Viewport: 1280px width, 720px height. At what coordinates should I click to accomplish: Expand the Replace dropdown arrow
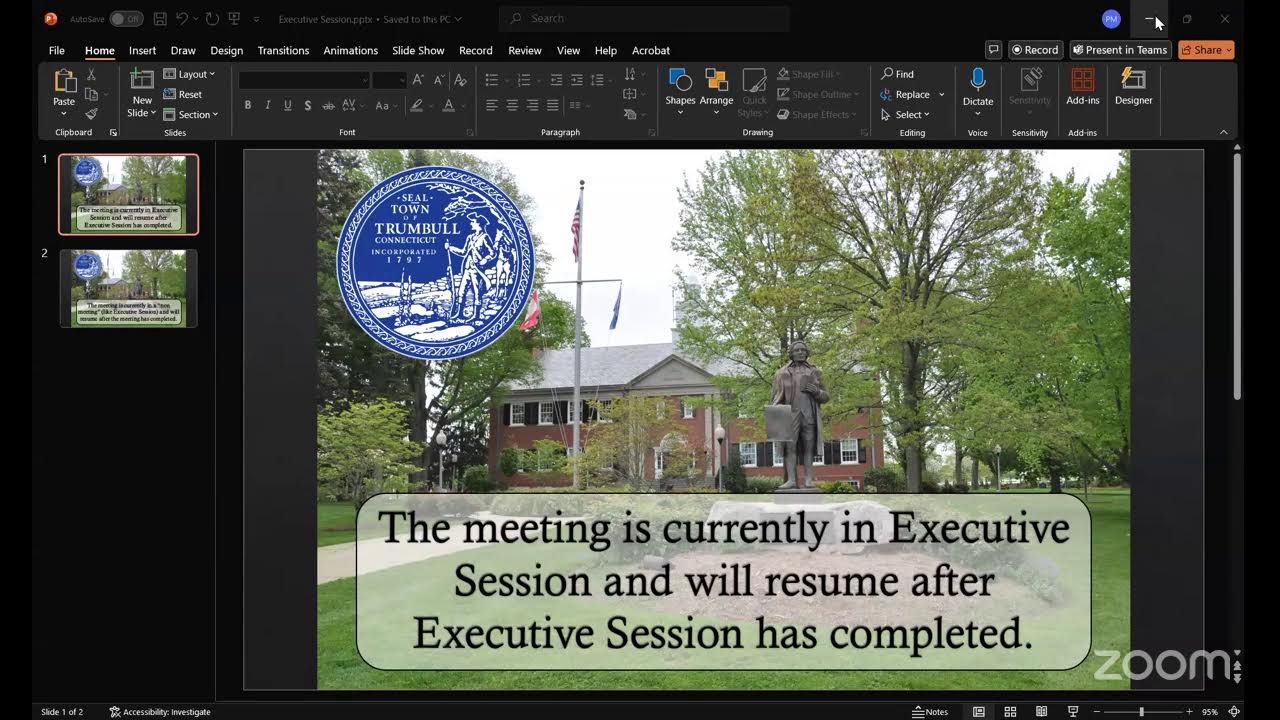941,94
